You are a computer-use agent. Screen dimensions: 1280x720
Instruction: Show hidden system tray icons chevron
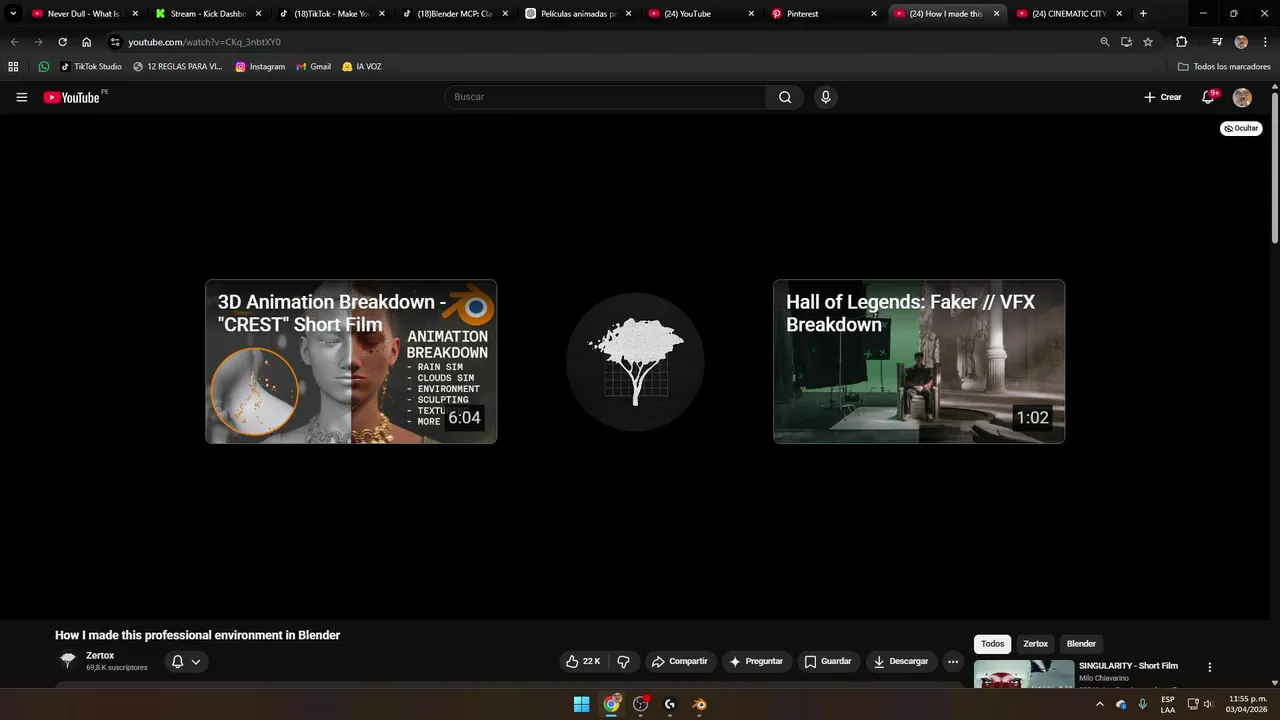tap(1100, 704)
